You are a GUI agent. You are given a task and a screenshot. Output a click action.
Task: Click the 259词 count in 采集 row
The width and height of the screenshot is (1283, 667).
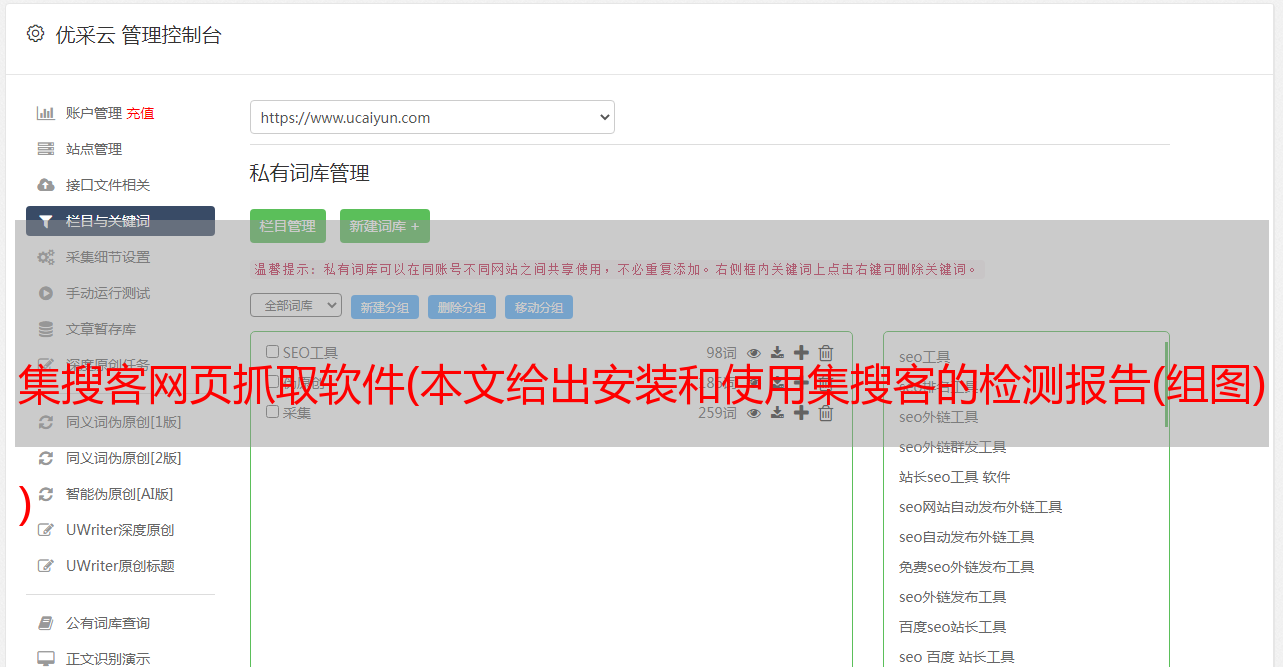point(717,413)
